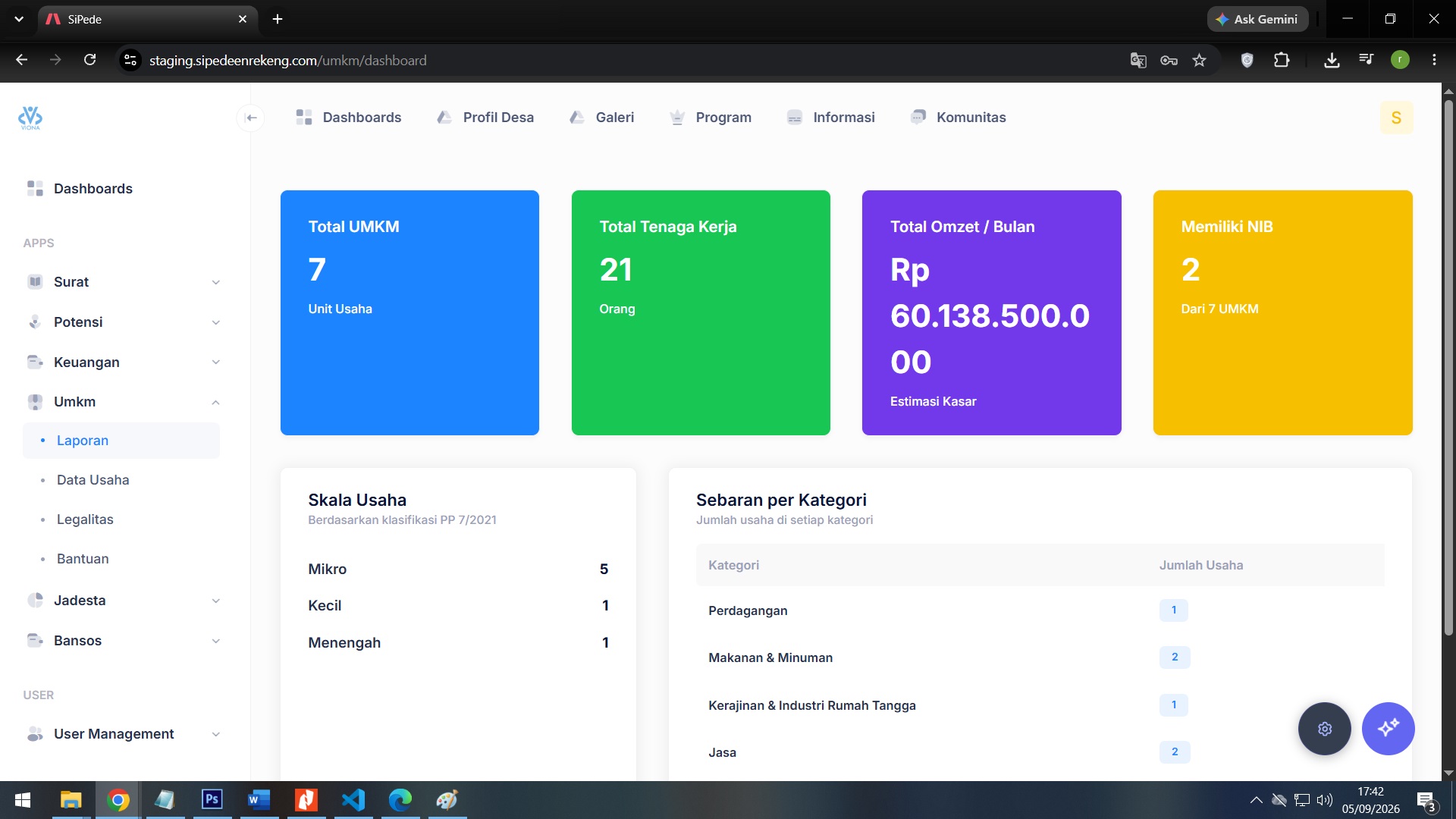The height and width of the screenshot is (819, 1456).
Task: Open the purple AI sparkle assistant button
Action: click(1388, 729)
